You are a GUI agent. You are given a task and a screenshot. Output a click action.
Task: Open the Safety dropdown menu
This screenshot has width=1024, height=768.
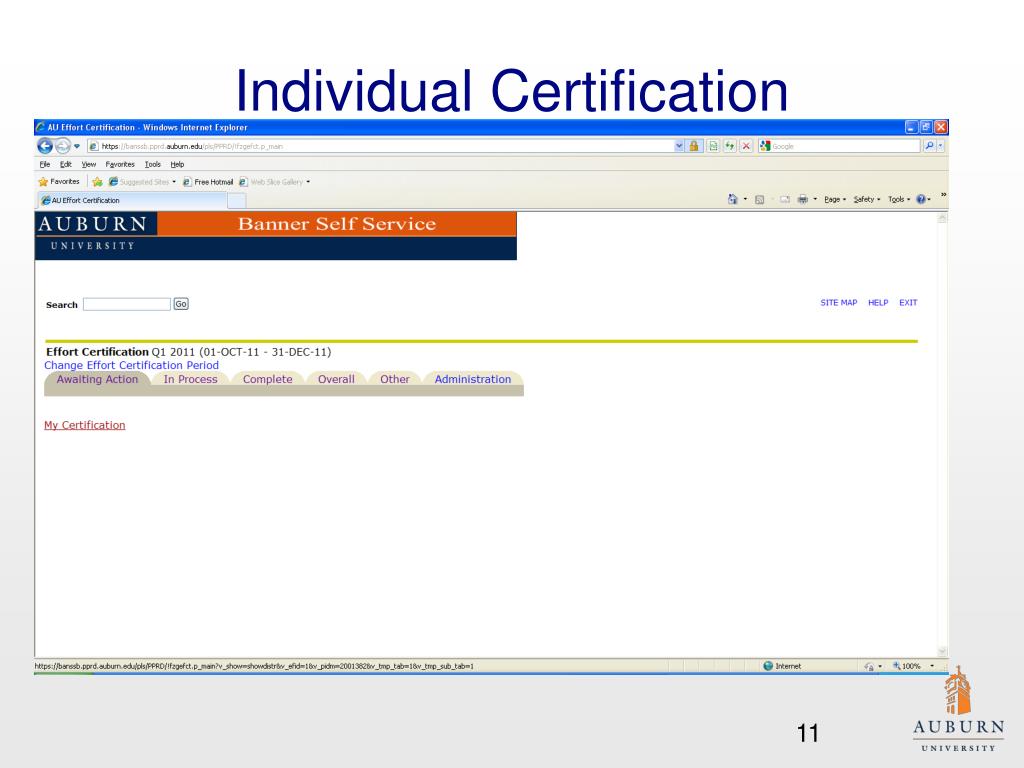coord(867,199)
